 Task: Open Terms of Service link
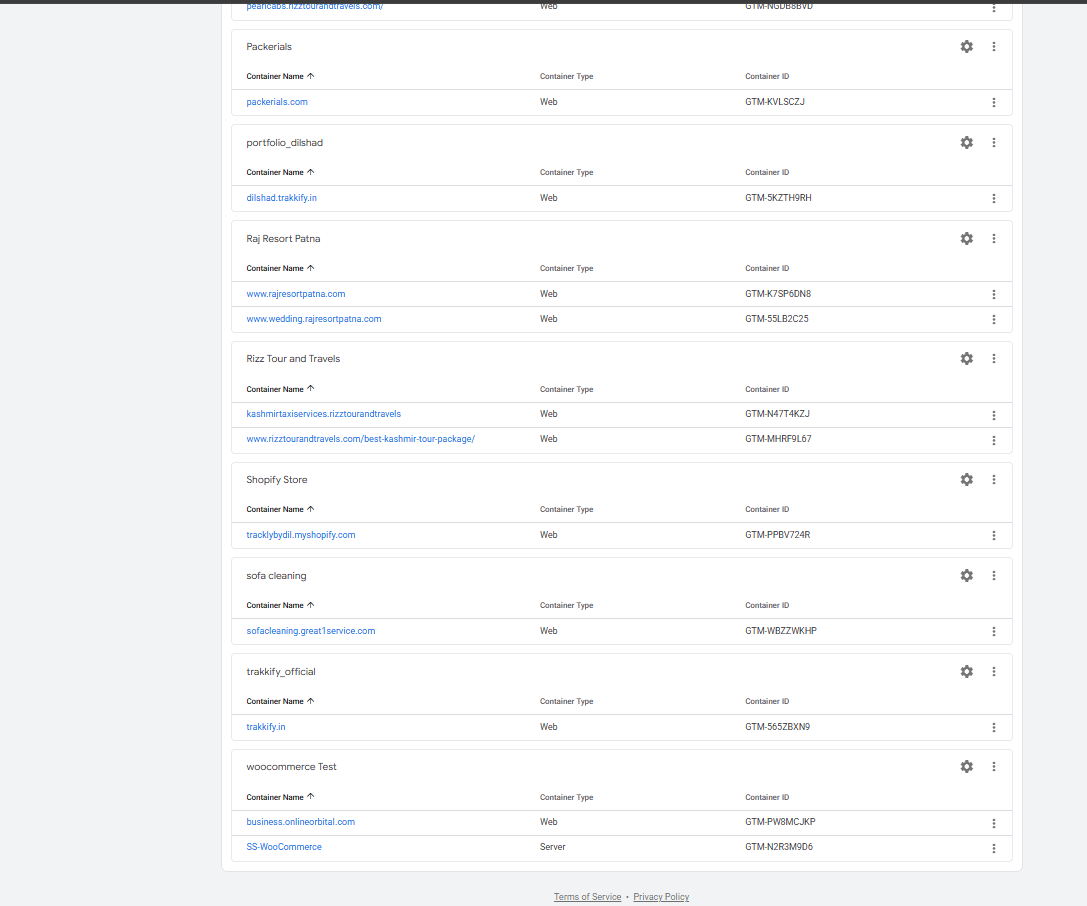pos(587,896)
